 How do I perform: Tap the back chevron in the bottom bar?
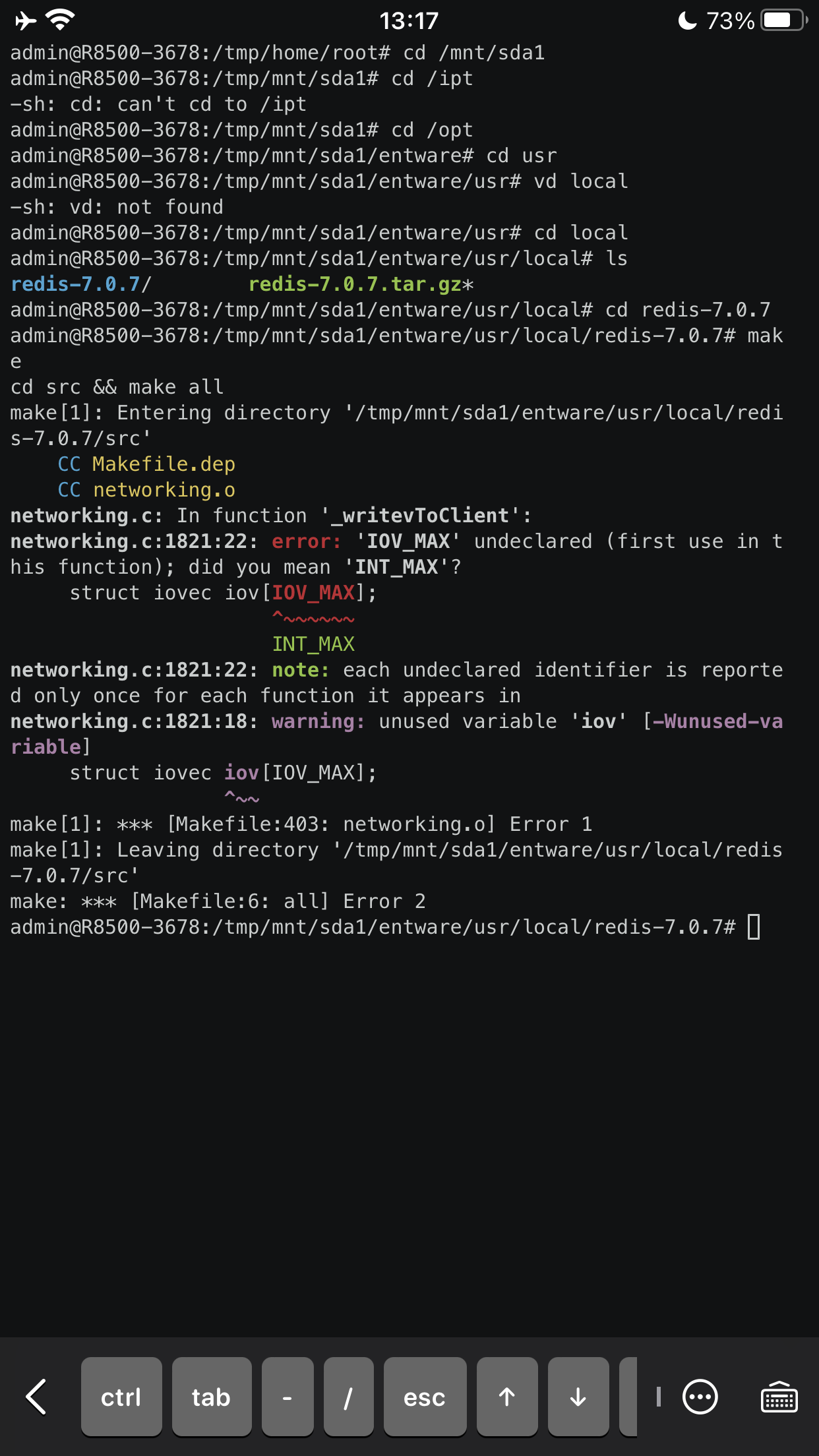click(37, 1397)
